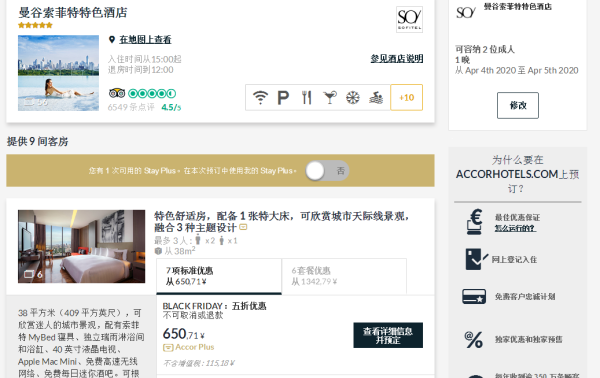This screenshot has height=378, width=600.
Task: Select the 6套餐优惠 tab
Action: 344,276
